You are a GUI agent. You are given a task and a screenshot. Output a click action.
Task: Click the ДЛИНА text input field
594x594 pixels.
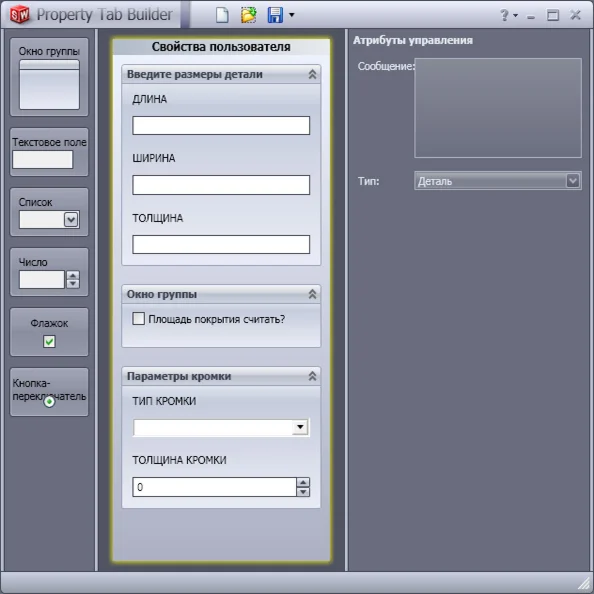pos(221,125)
